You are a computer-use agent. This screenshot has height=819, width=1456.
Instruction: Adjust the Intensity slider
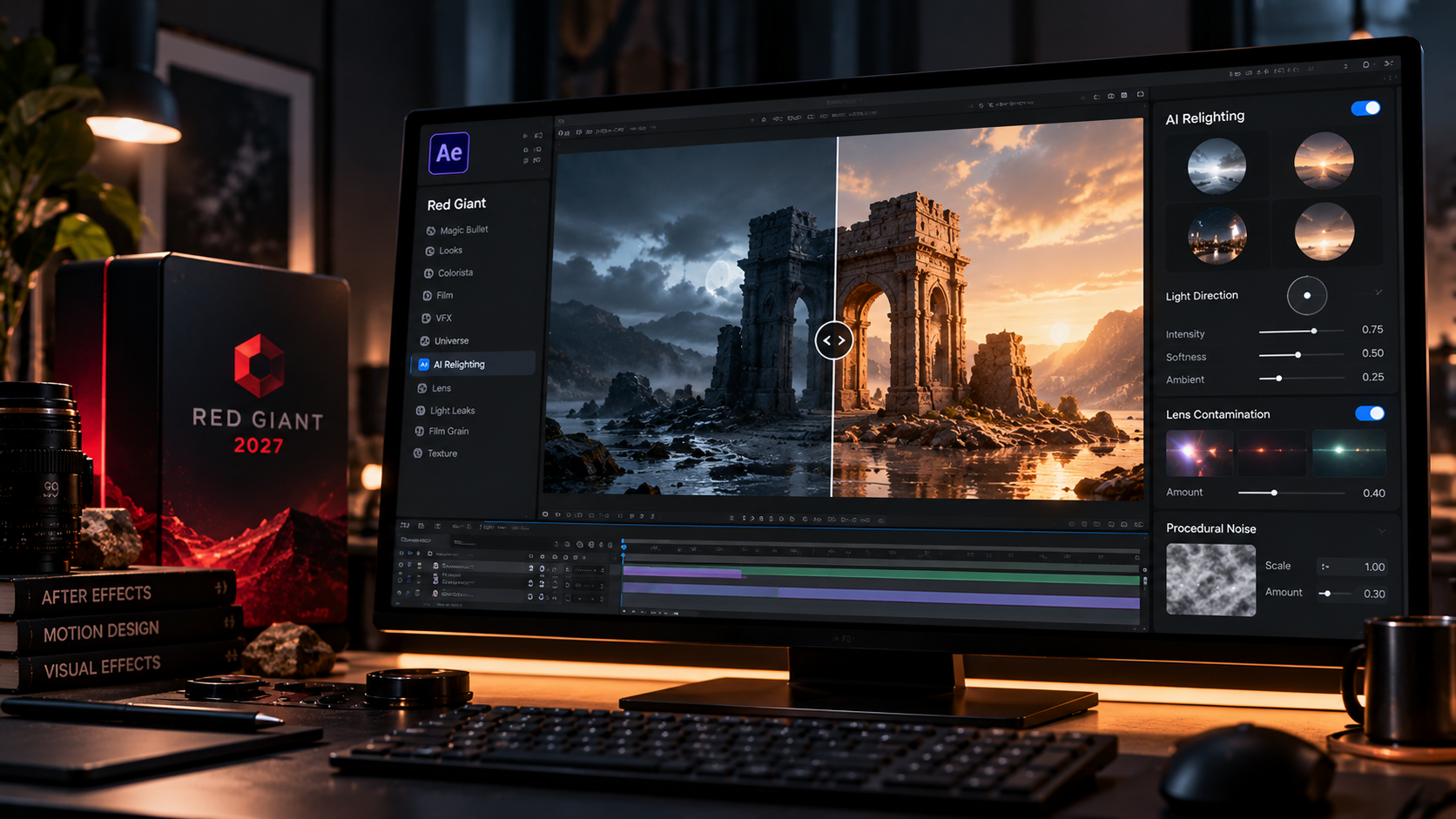[1302, 332]
